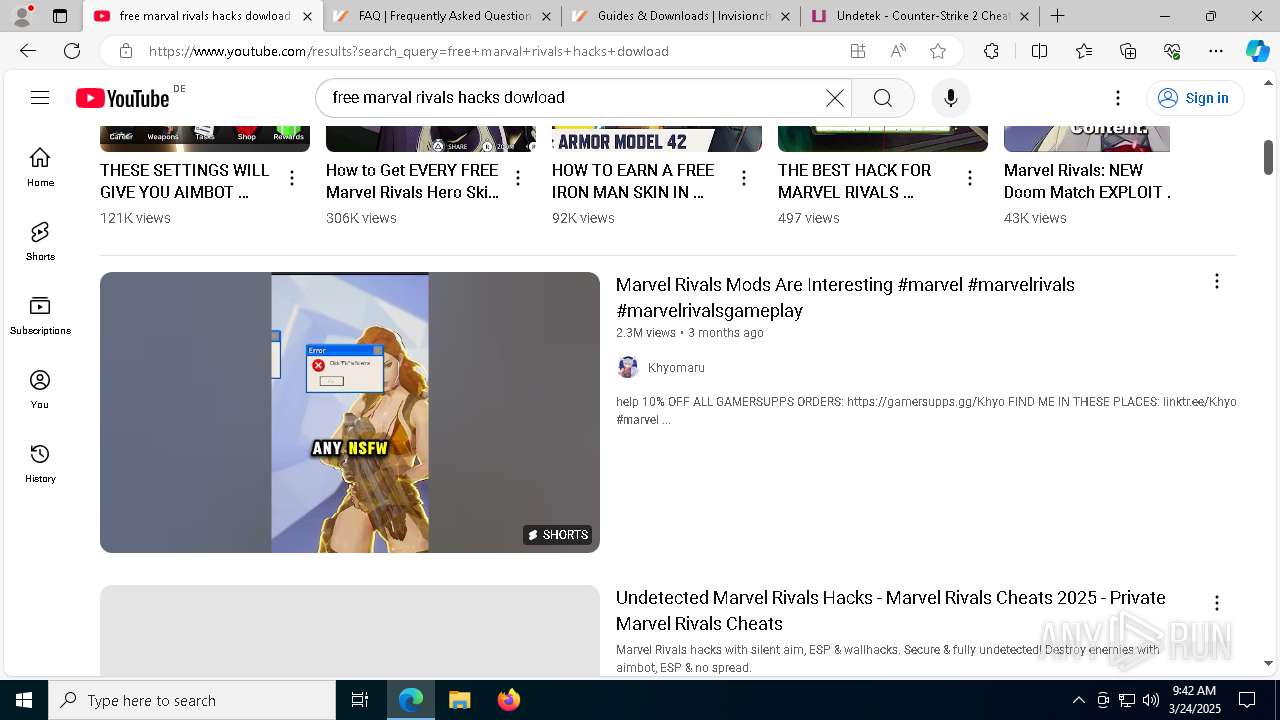Screen dimensions: 1280x720
Task: Open Collections in browser toolbar
Action: [x=1128, y=51]
